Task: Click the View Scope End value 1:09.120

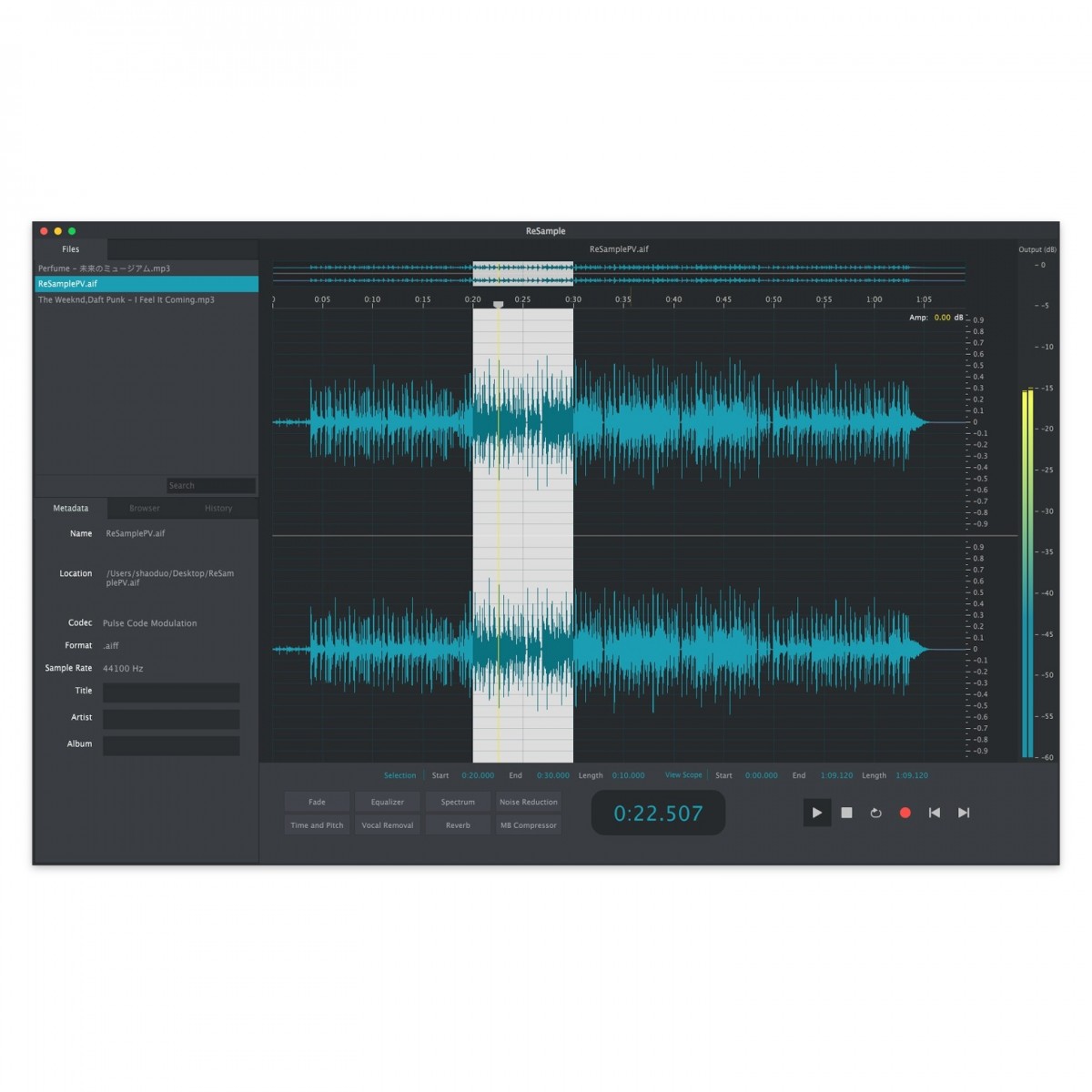Action: pyautogui.click(x=836, y=775)
